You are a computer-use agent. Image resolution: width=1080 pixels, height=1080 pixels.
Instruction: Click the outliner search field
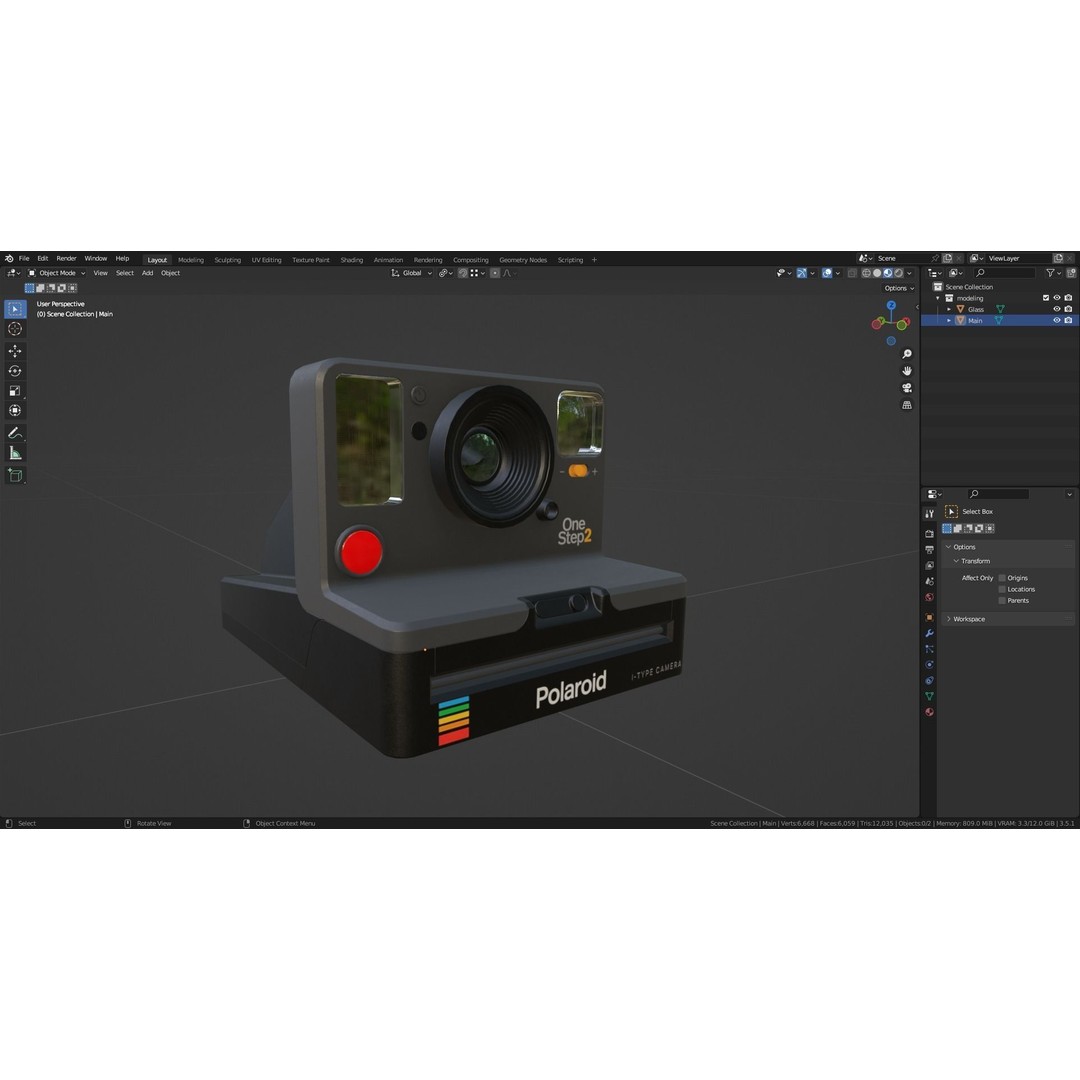pos(1004,273)
